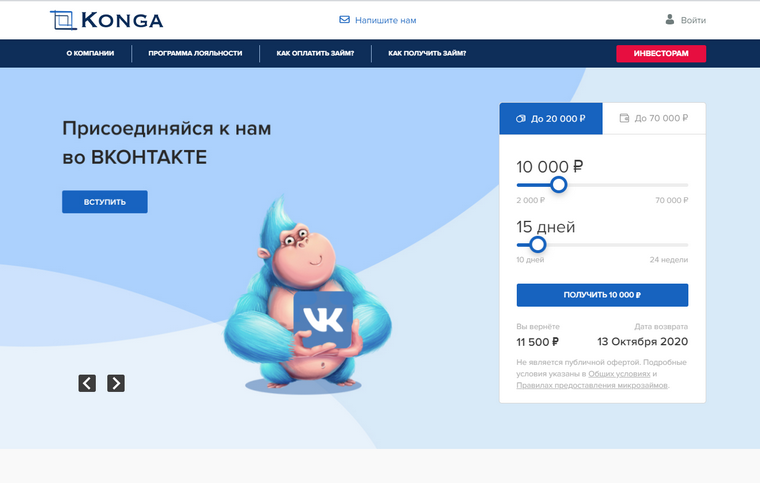
Task: Click the ВСТУПИТЬ button
Action: pyautogui.click(x=105, y=202)
